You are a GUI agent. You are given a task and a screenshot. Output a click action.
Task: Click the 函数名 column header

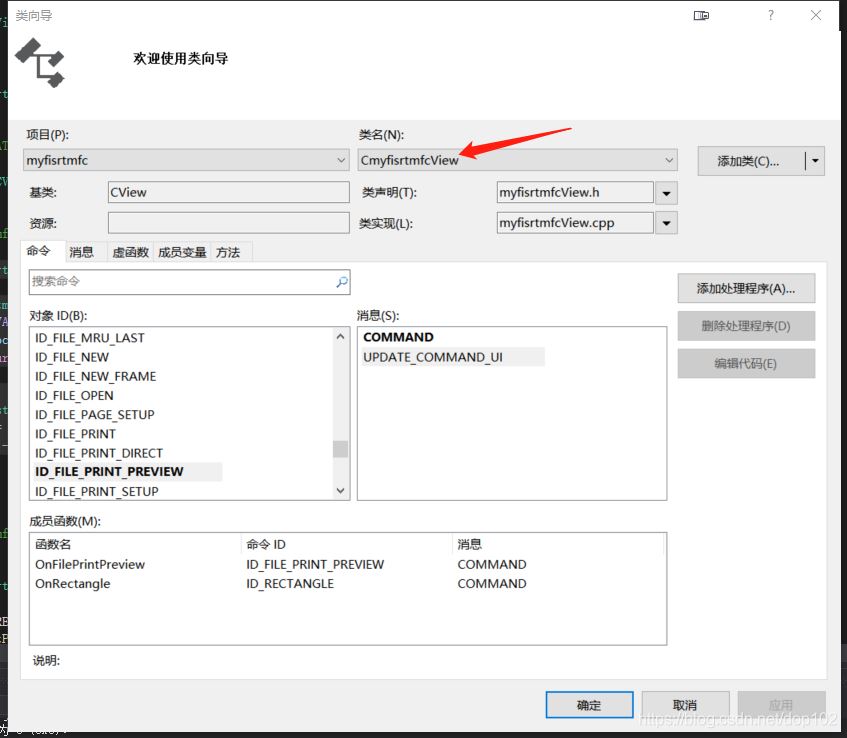click(x=135, y=545)
